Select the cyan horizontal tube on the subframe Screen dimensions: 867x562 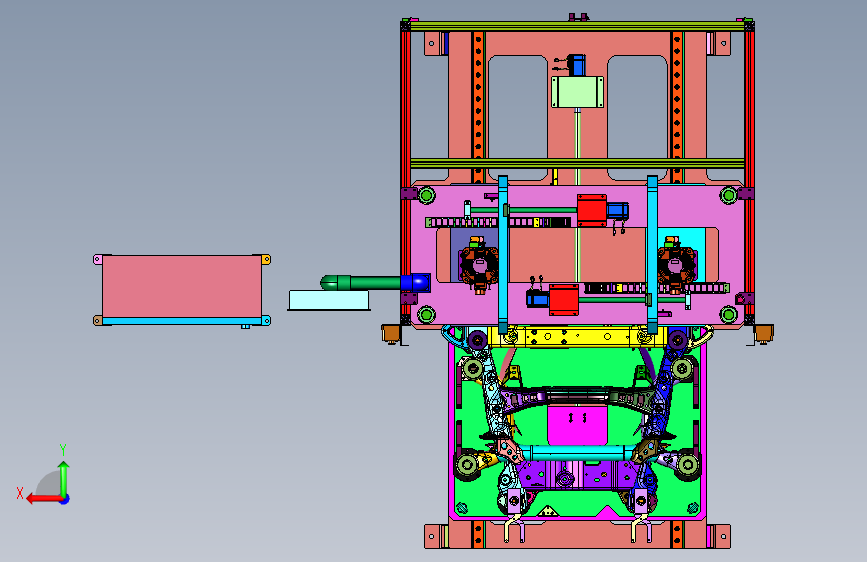577,453
